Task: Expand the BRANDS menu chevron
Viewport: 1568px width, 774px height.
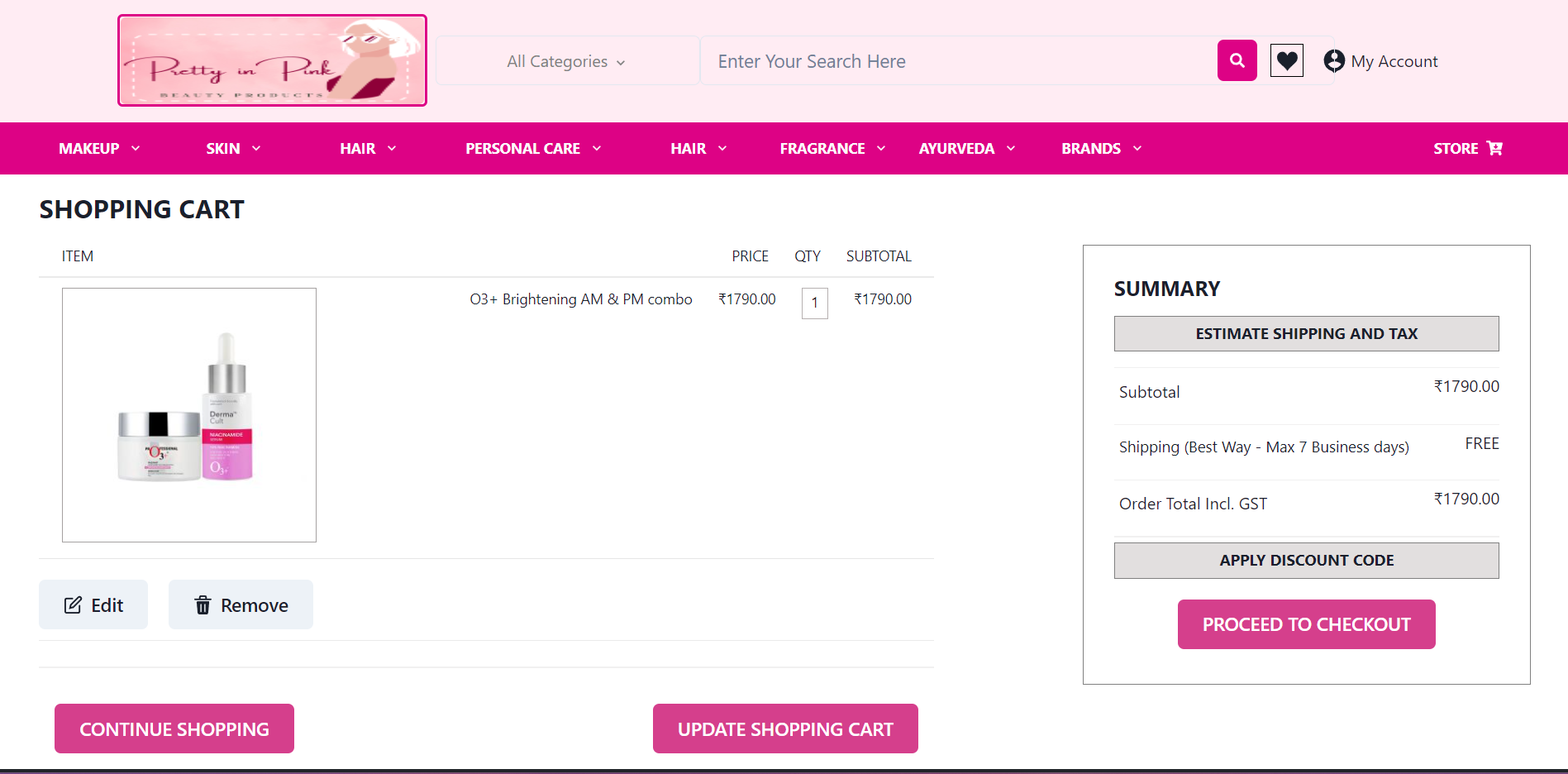Action: click(x=1137, y=148)
